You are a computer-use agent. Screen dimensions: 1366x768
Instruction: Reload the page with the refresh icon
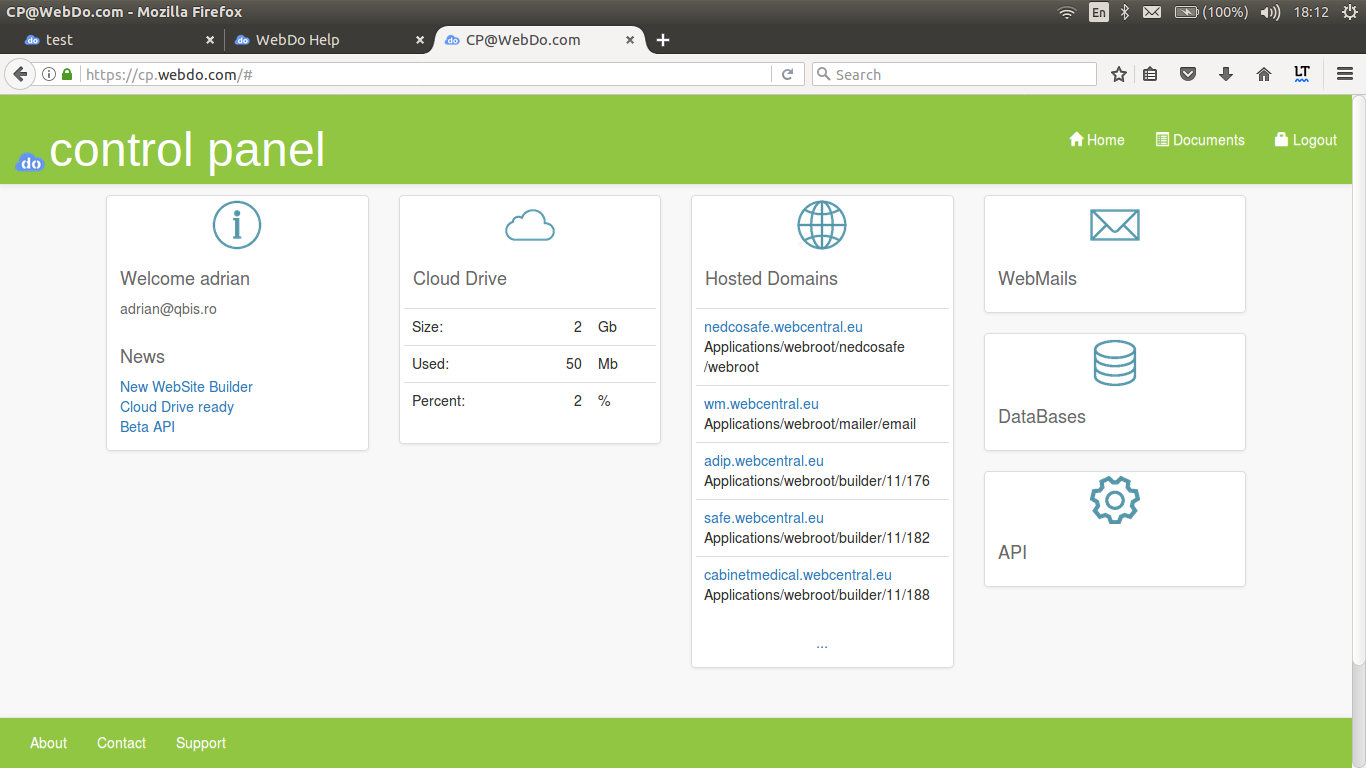click(788, 74)
